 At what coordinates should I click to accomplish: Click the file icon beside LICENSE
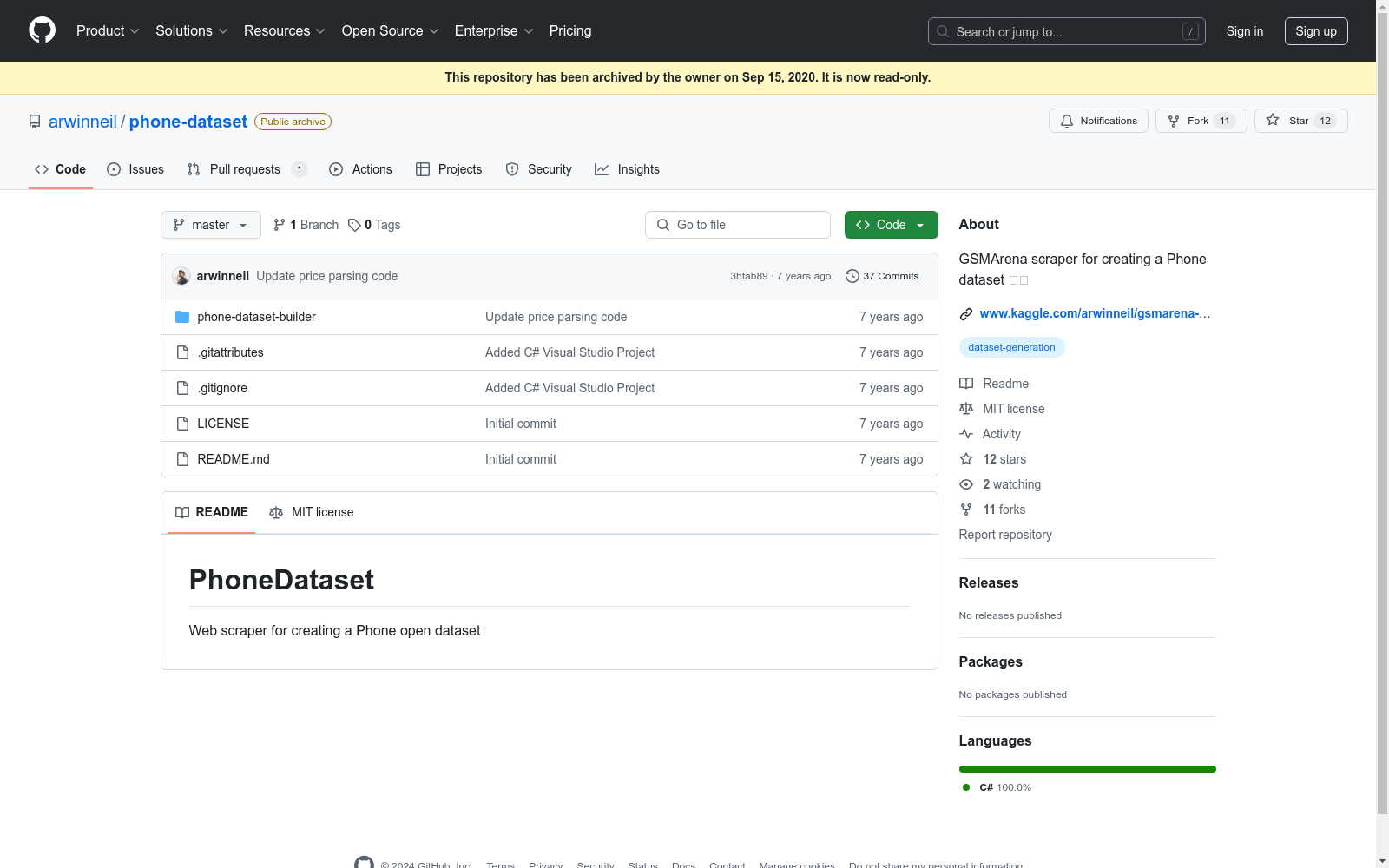click(x=182, y=424)
